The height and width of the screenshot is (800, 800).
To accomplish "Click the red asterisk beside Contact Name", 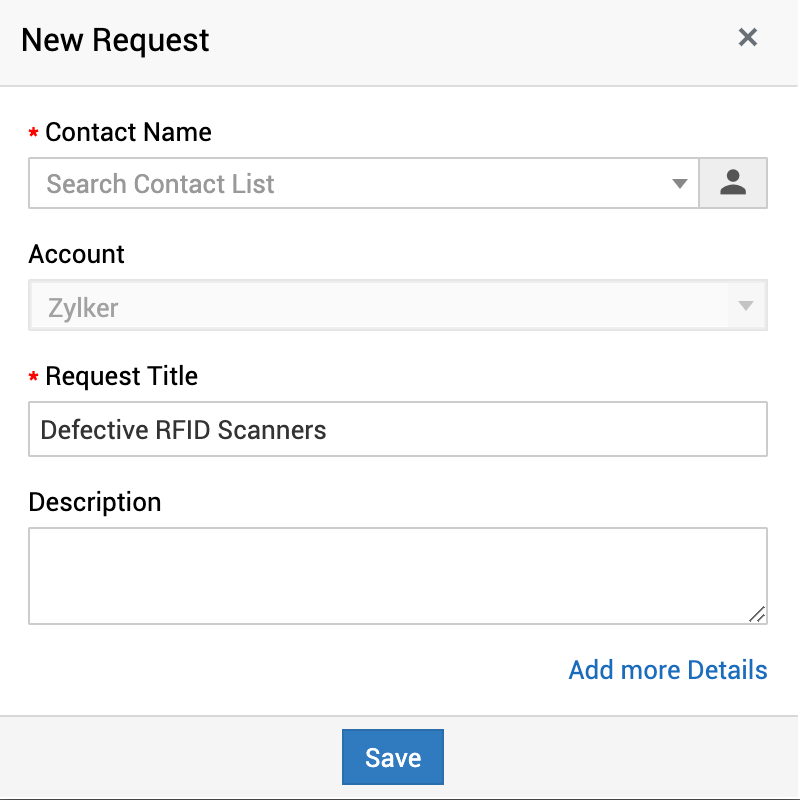I will (34, 134).
